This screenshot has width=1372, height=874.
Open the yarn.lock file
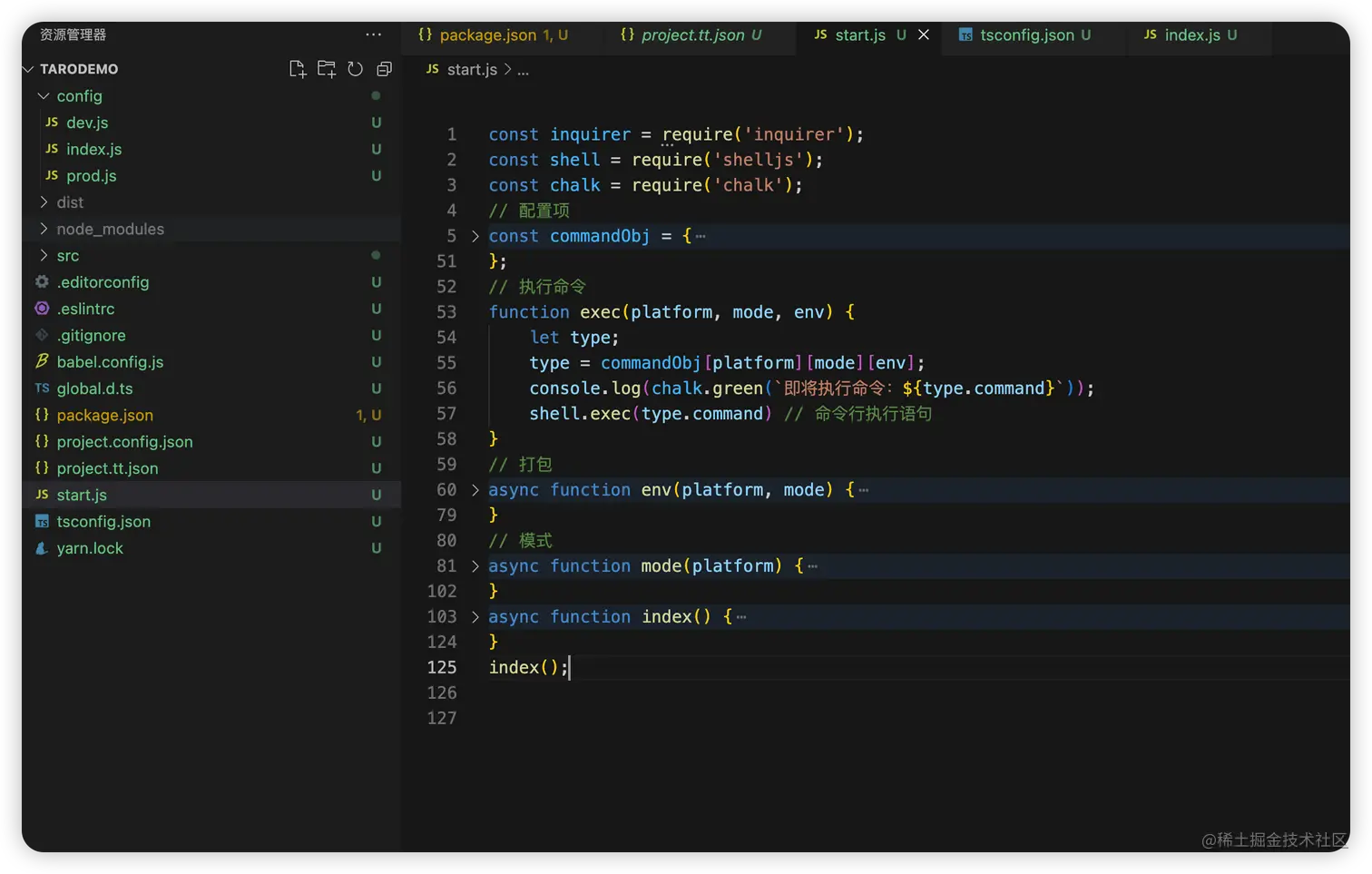point(211,548)
